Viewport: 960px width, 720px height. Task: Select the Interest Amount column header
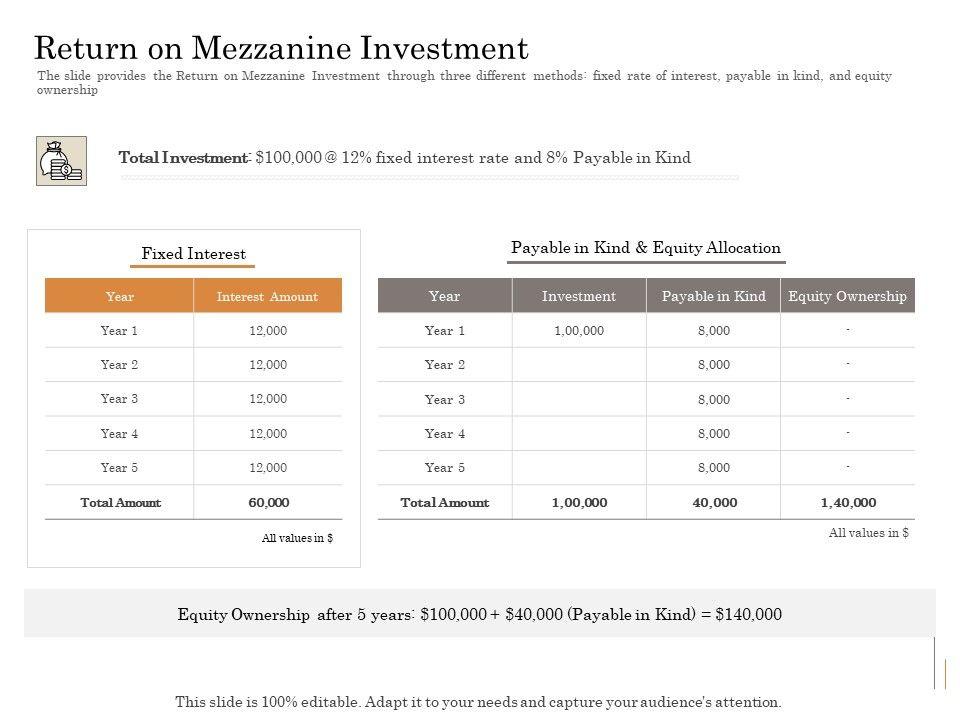coord(267,296)
